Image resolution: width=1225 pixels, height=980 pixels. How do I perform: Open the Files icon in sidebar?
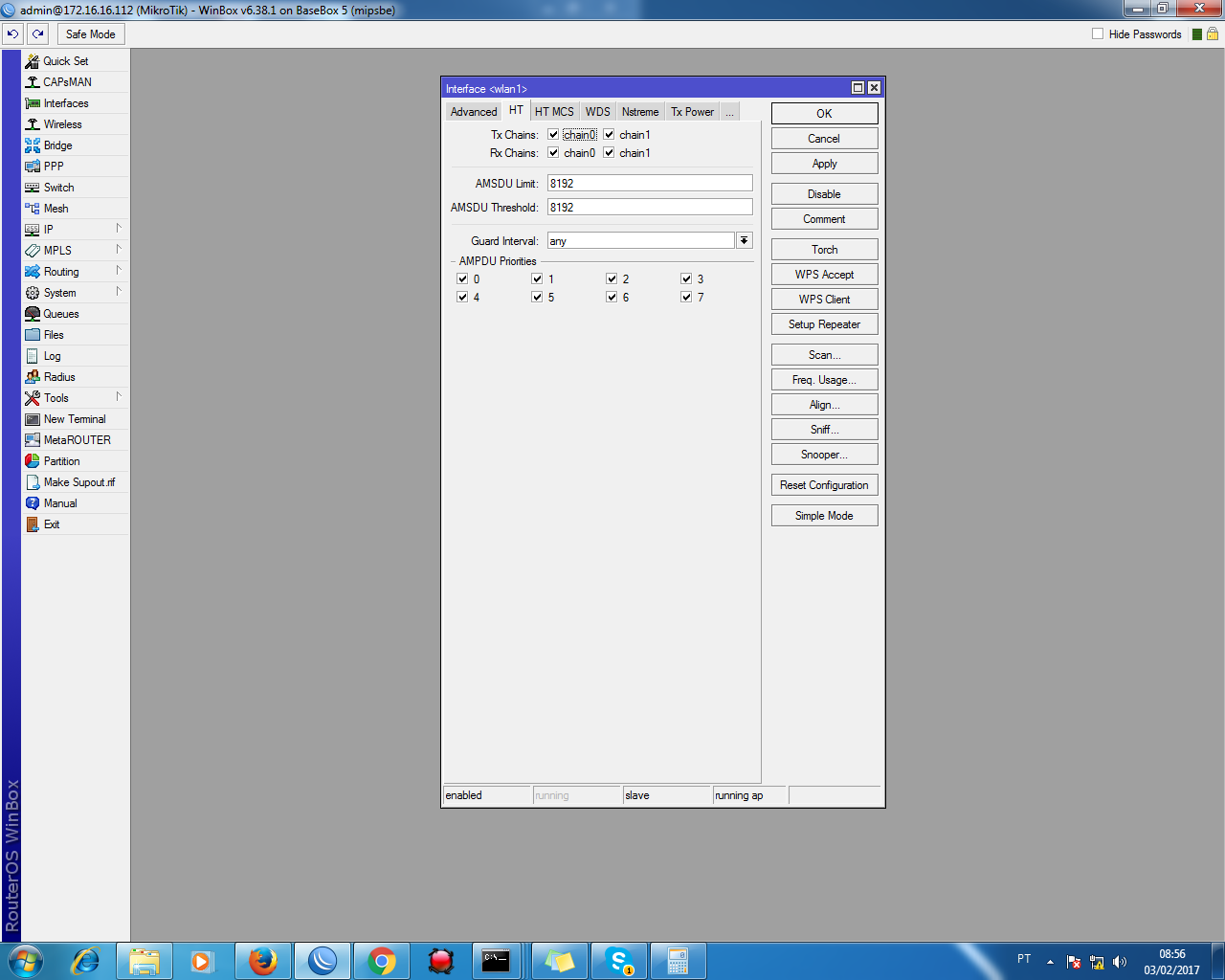point(33,335)
